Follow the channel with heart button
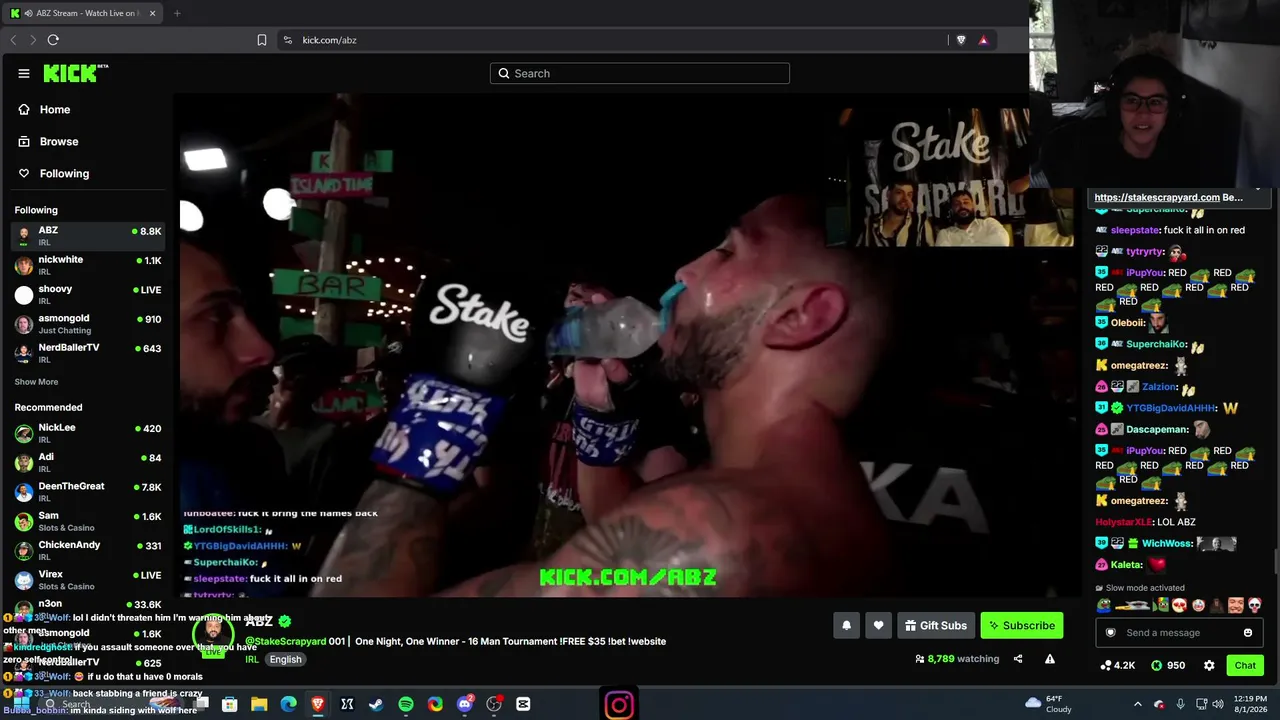 [878, 626]
